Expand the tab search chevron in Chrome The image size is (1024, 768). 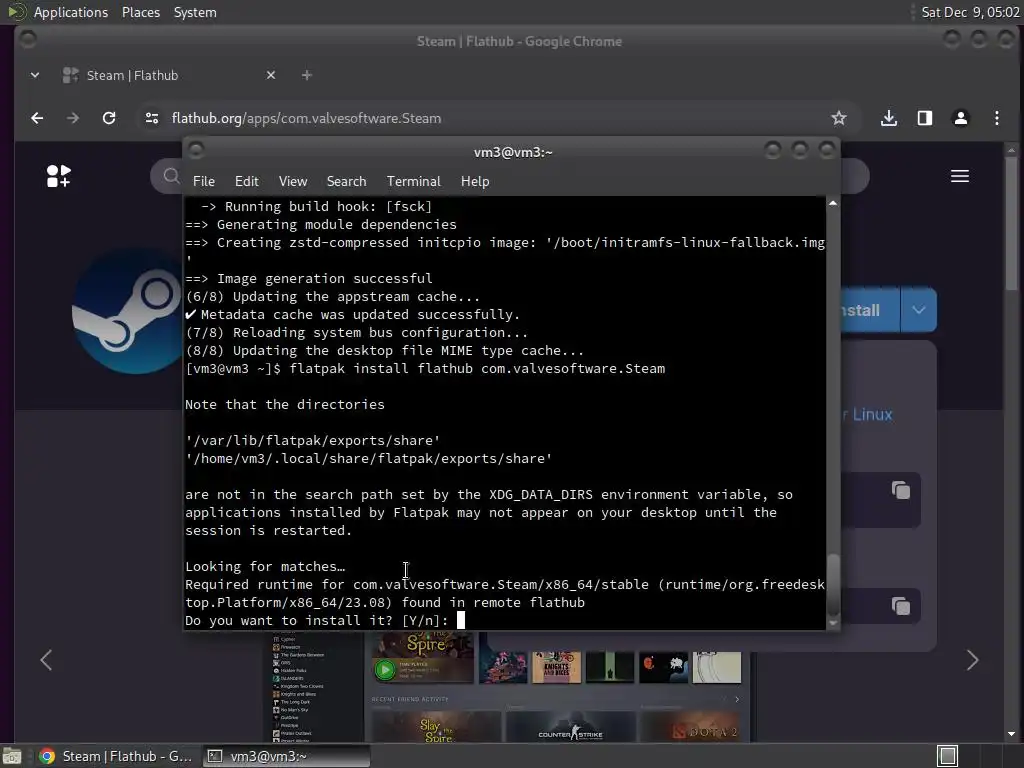35,75
